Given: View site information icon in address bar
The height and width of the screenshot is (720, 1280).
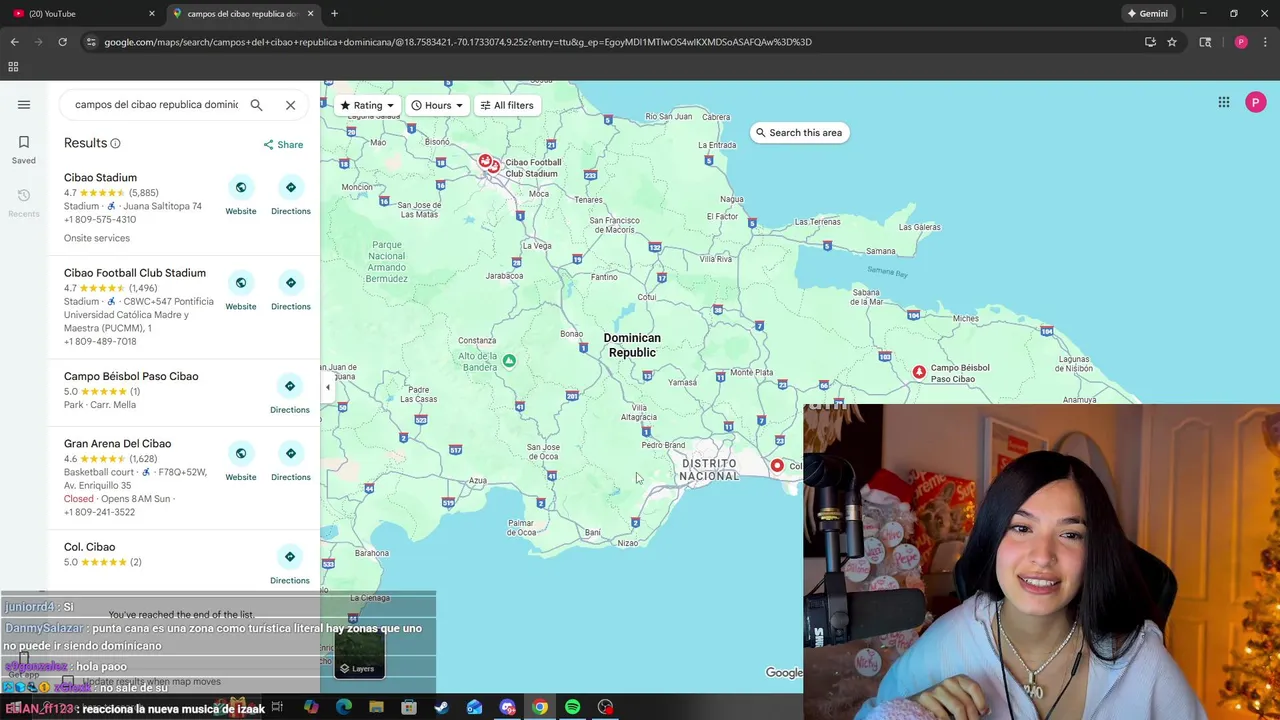Looking at the screenshot, I should 91,42.
